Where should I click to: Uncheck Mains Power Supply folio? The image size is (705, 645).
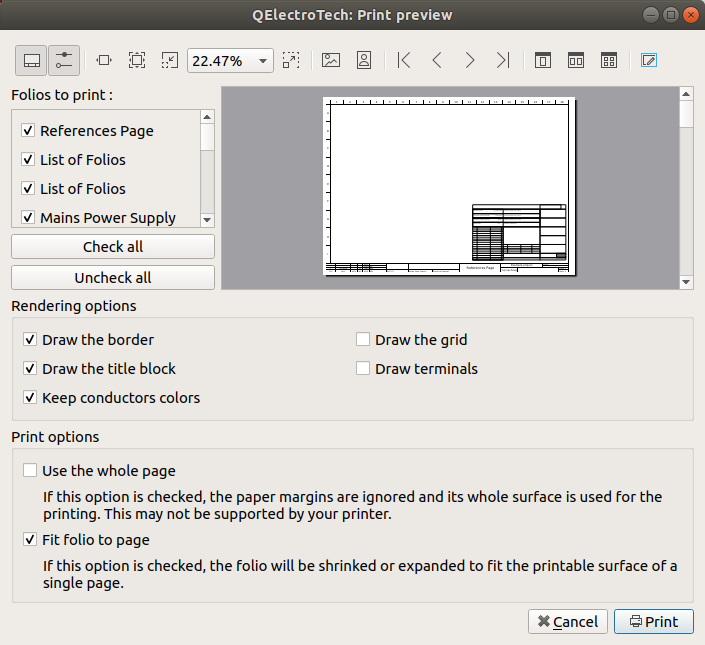pos(28,218)
